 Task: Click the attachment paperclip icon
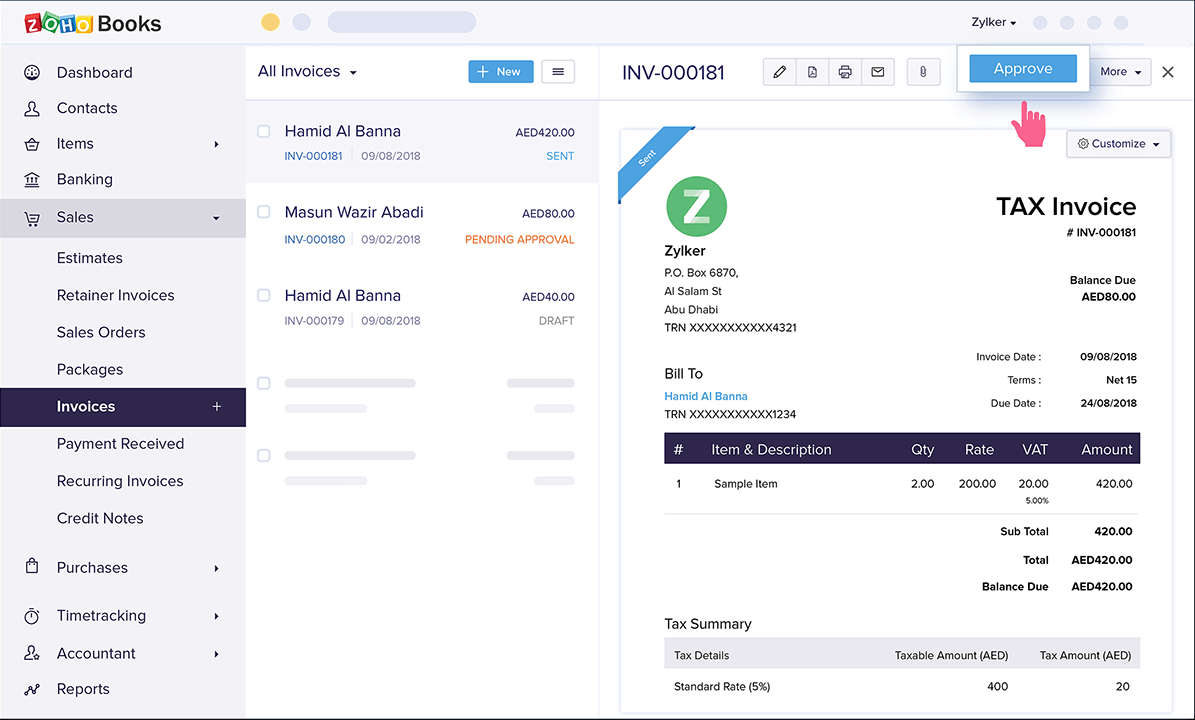(923, 72)
